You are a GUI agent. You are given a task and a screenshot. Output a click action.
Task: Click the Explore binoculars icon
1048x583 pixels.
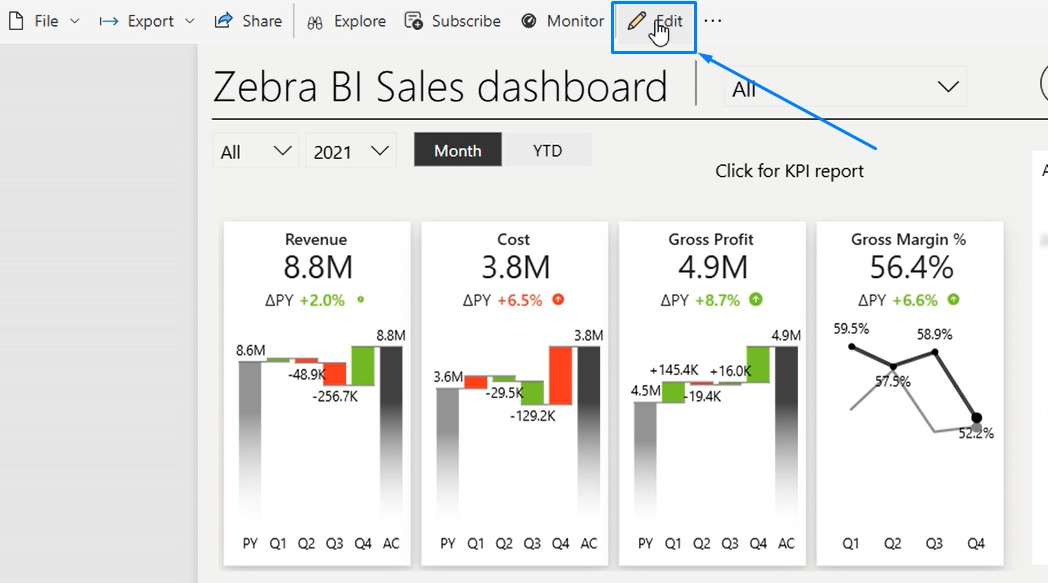click(315, 22)
